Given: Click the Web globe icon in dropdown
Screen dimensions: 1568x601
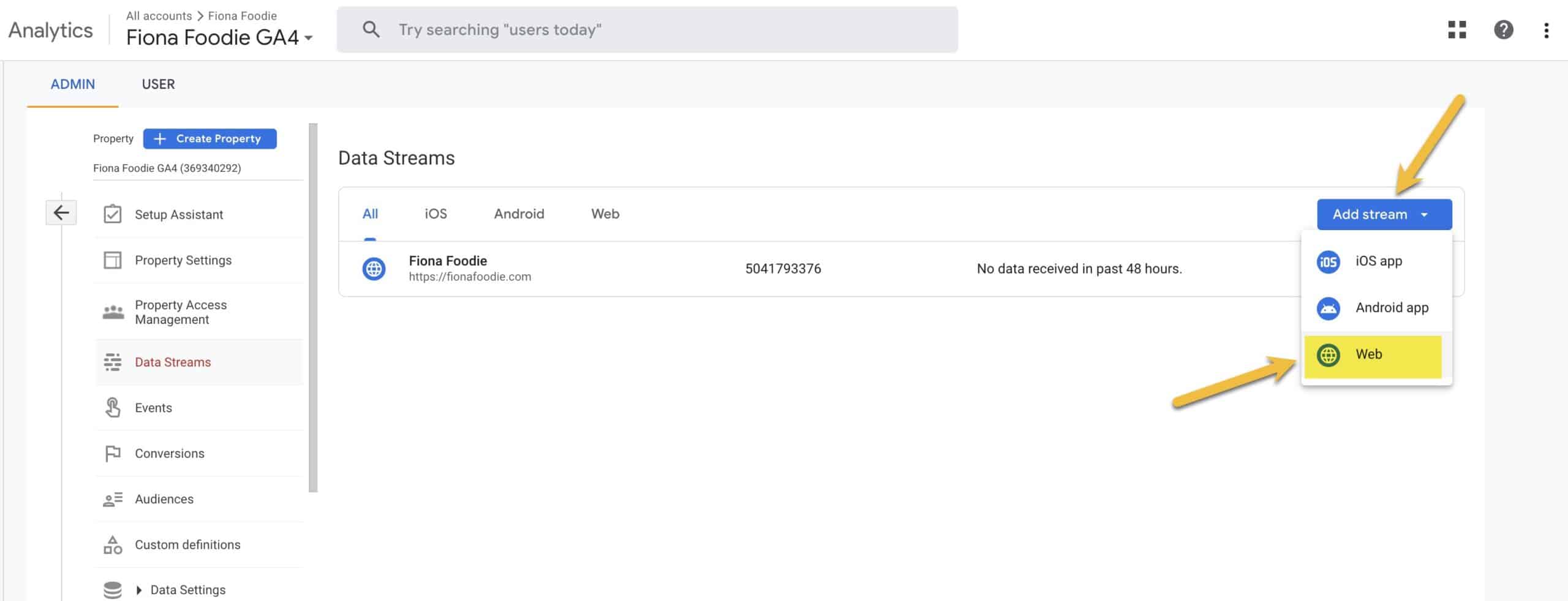Looking at the screenshot, I should click(1328, 355).
